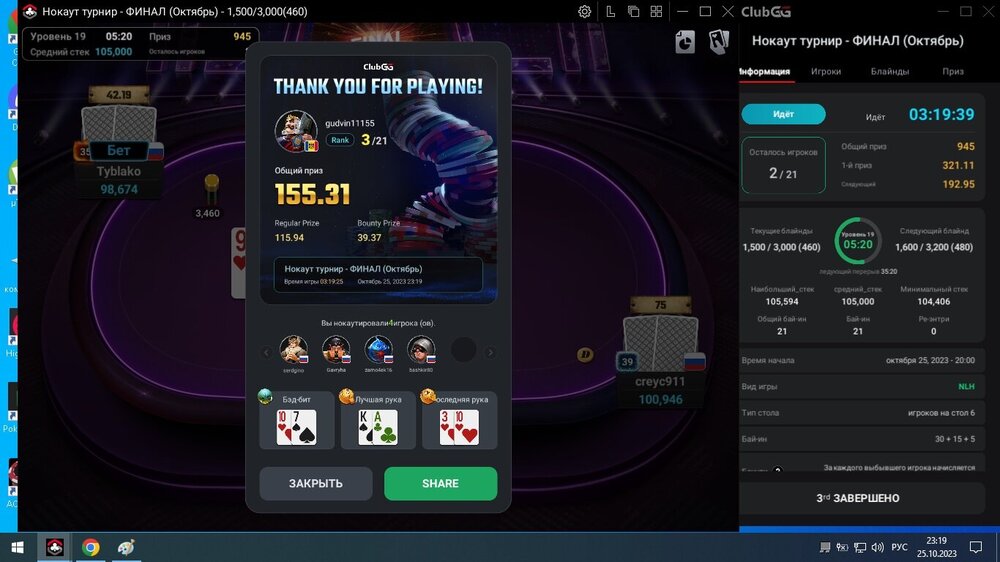This screenshot has width=1000, height=562.
Task: Switch input language via РУС indicator
Action: 899,547
